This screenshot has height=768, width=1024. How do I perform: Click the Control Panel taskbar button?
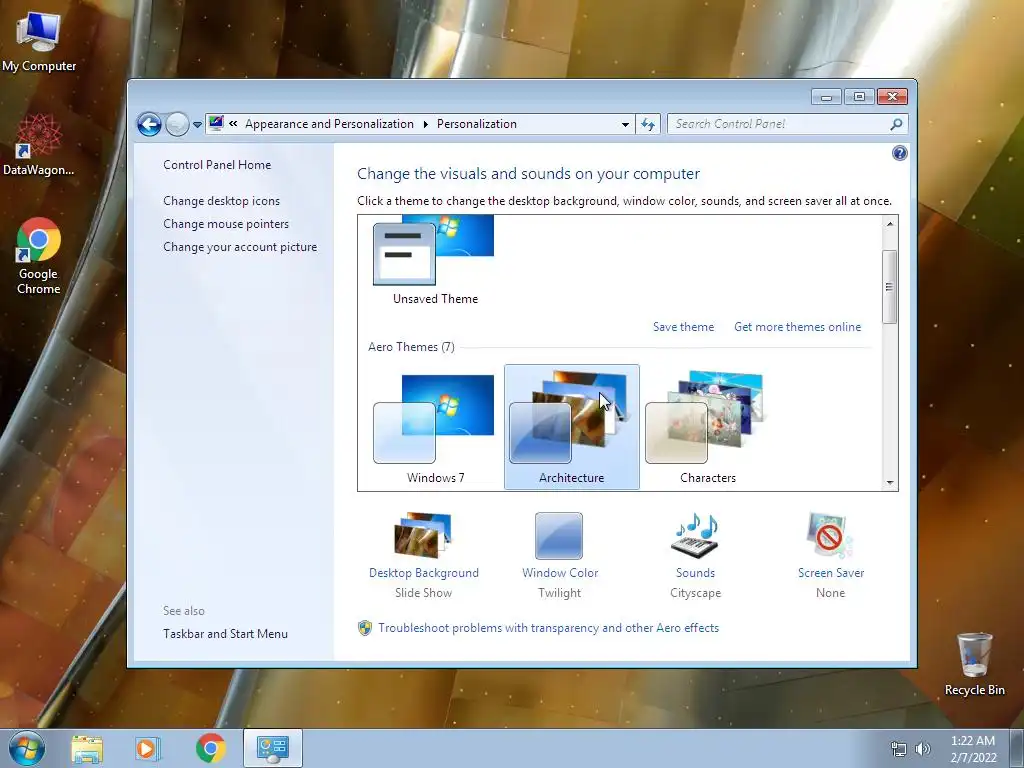(x=272, y=748)
